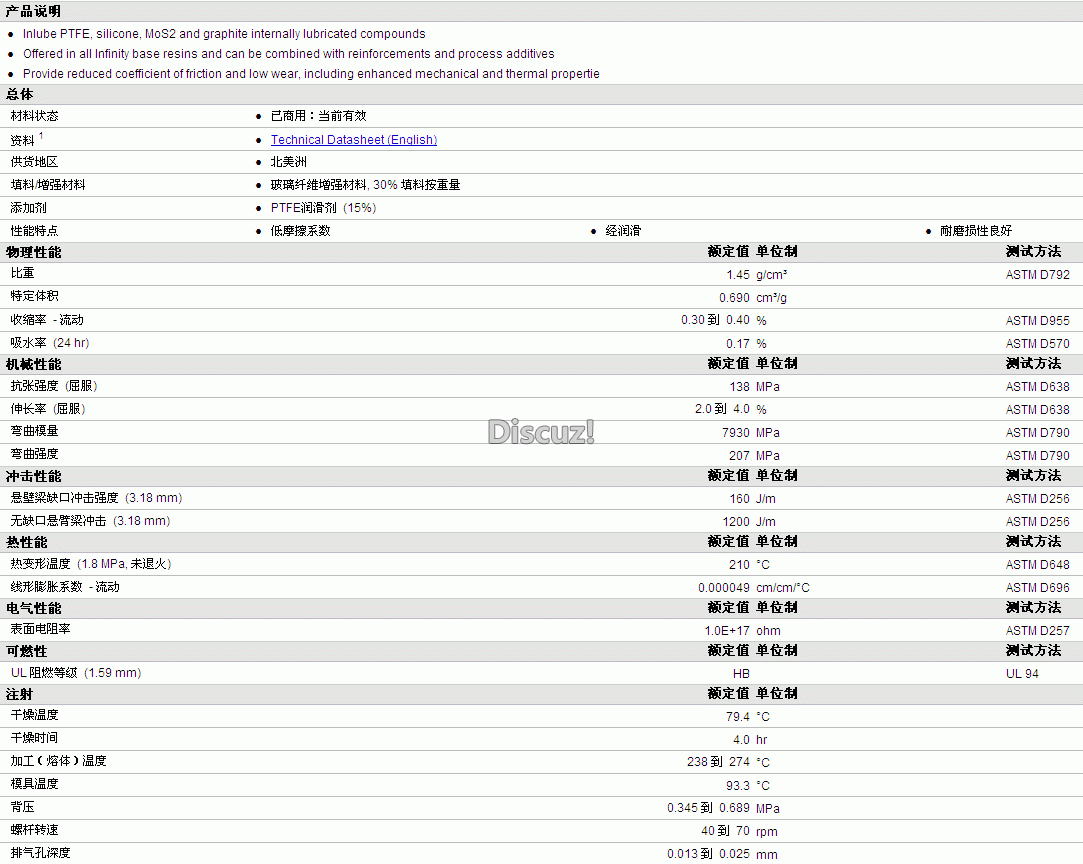The image size is (1083, 864).
Task: Click the ASTM D696 test method
Action: [1037, 588]
